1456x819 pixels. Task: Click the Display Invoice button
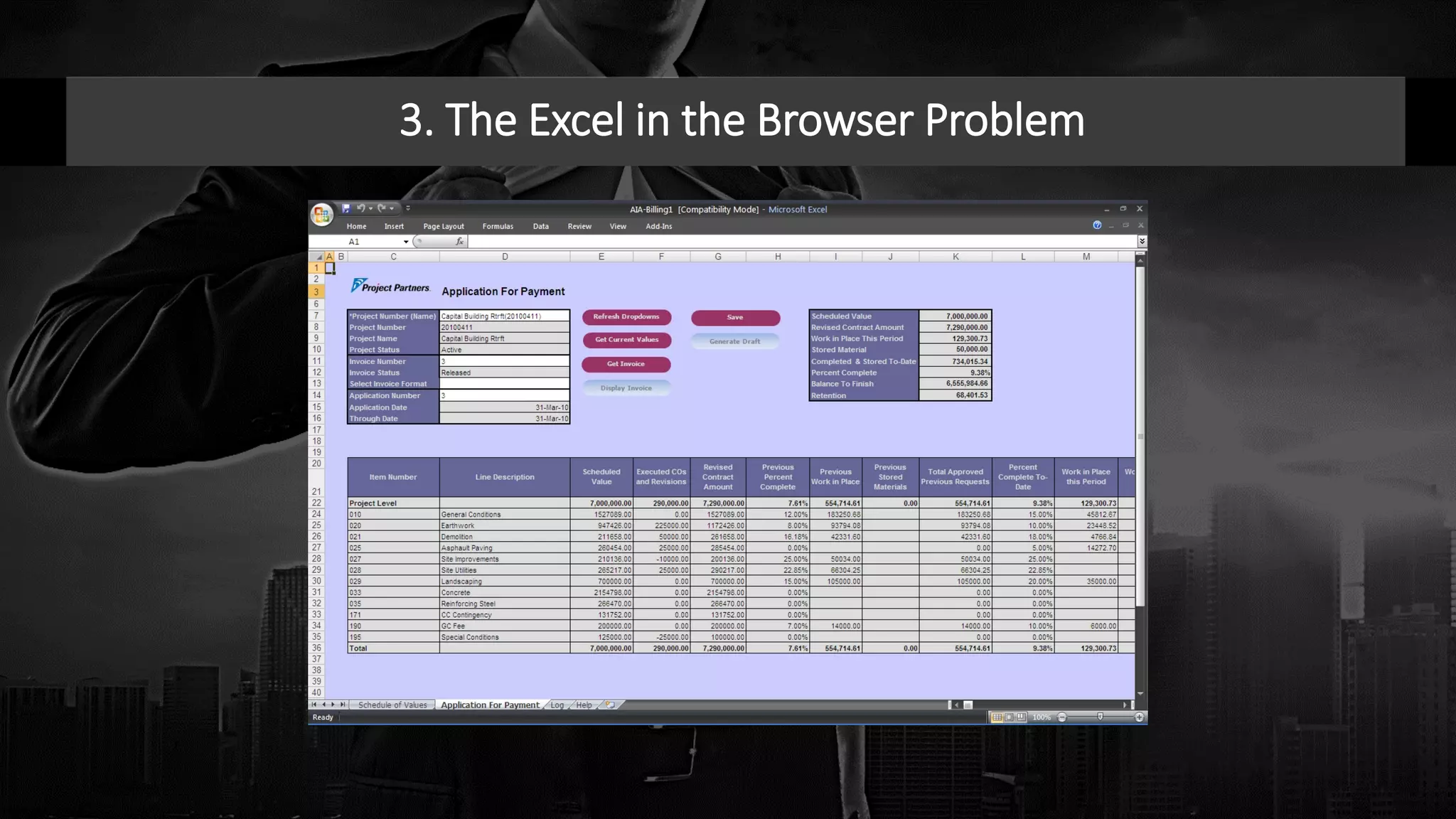pos(626,388)
